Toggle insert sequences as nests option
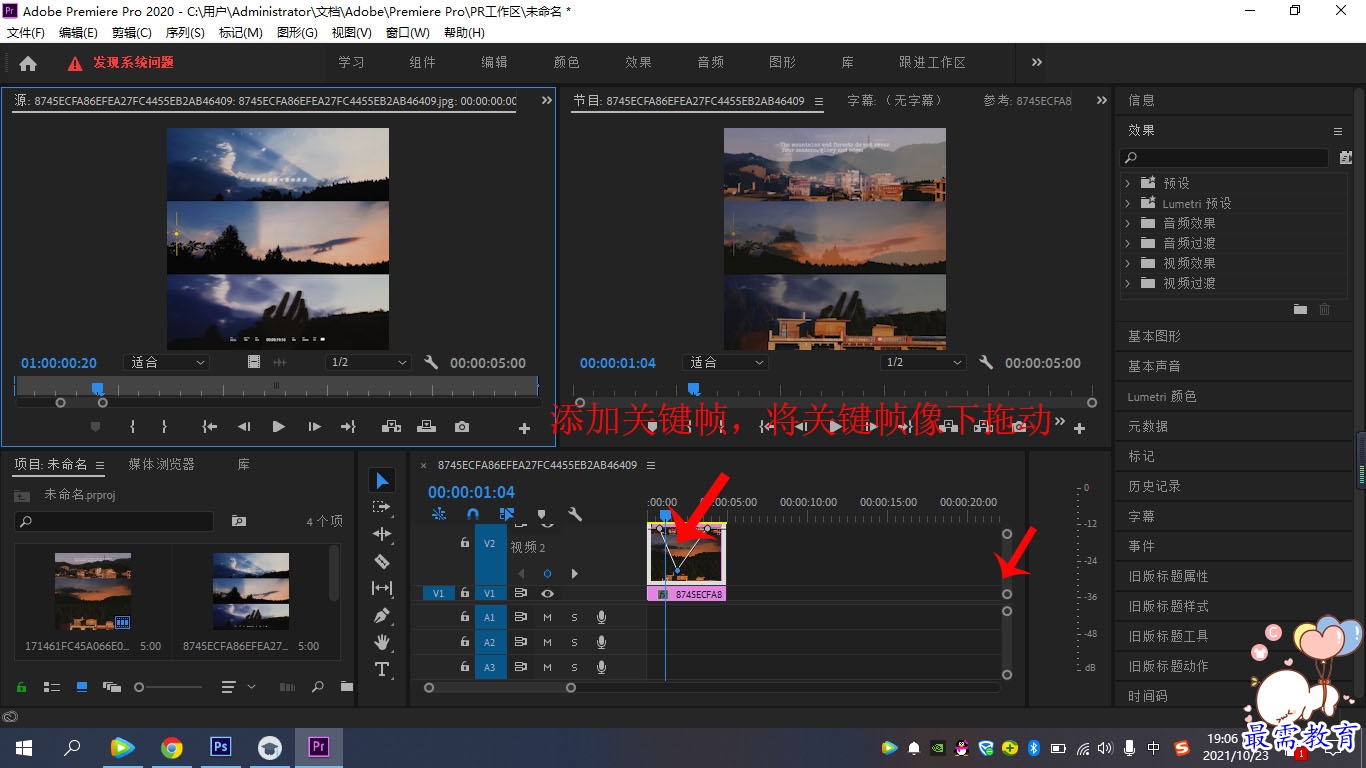 439,514
